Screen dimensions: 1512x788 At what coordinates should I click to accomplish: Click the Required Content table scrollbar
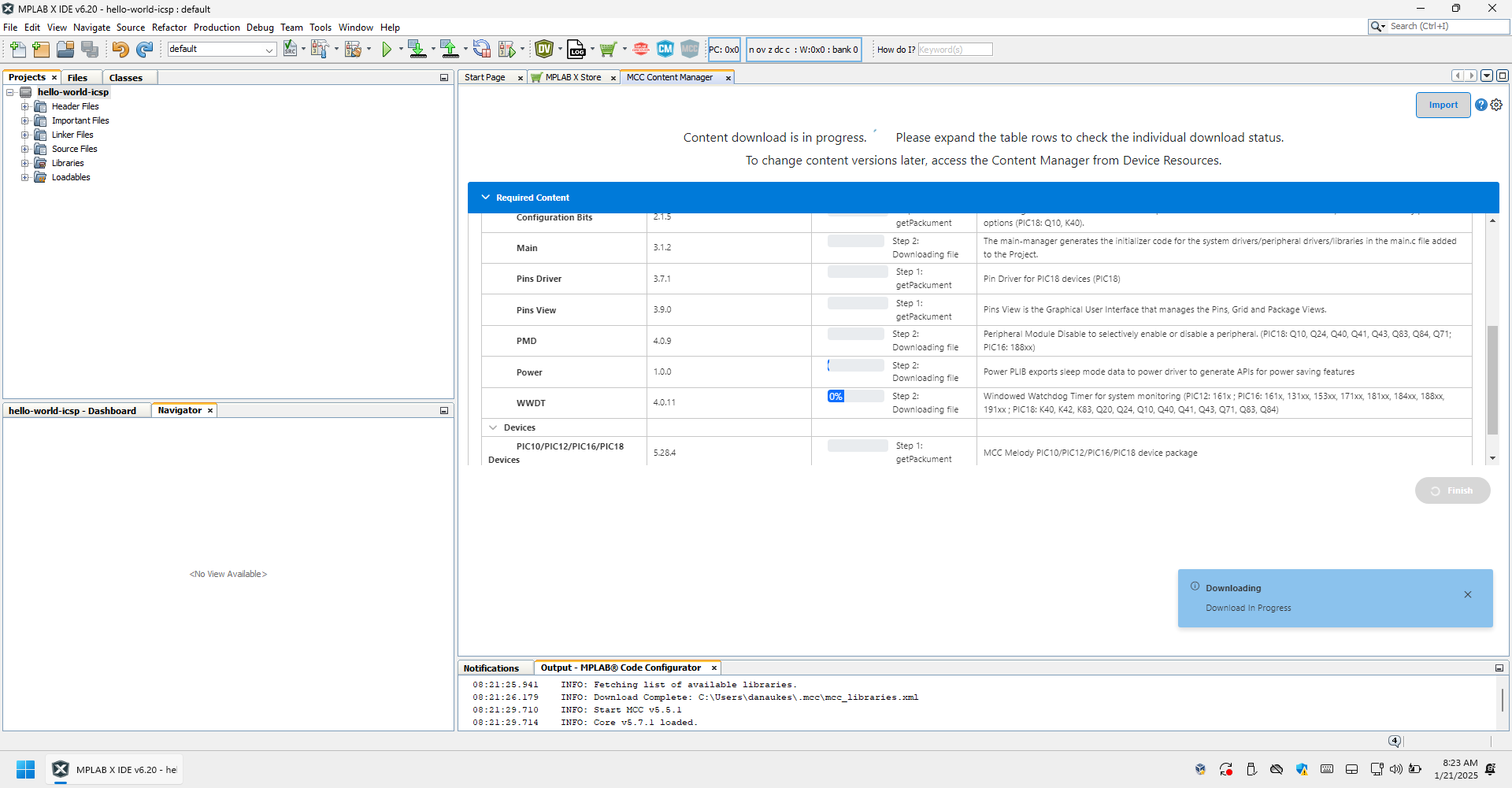click(x=1492, y=379)
